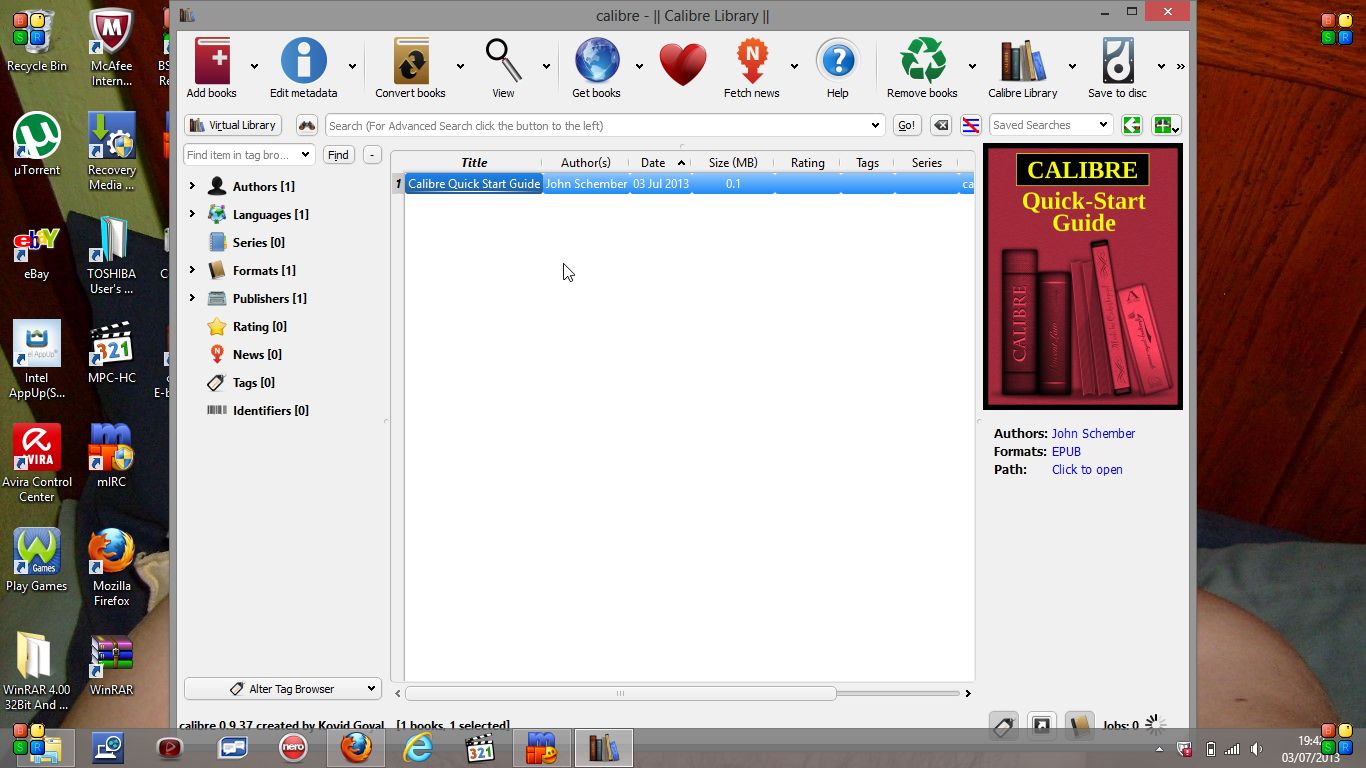The width and height of the screenshot is (1366, 768).
Task: Open Fetch news from the toolbar
Action: pyautogui.click(x=752, y=61)
